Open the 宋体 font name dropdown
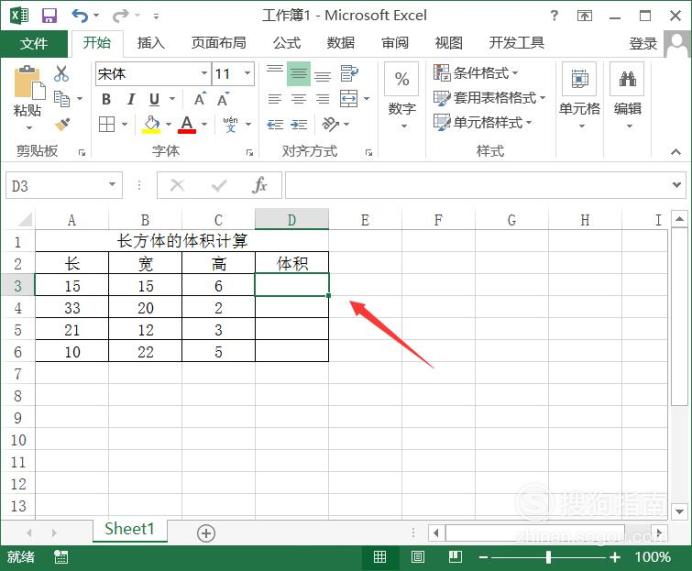Viewport: 692px width, 571px height. pyautogui.click(x=204, y=73)
